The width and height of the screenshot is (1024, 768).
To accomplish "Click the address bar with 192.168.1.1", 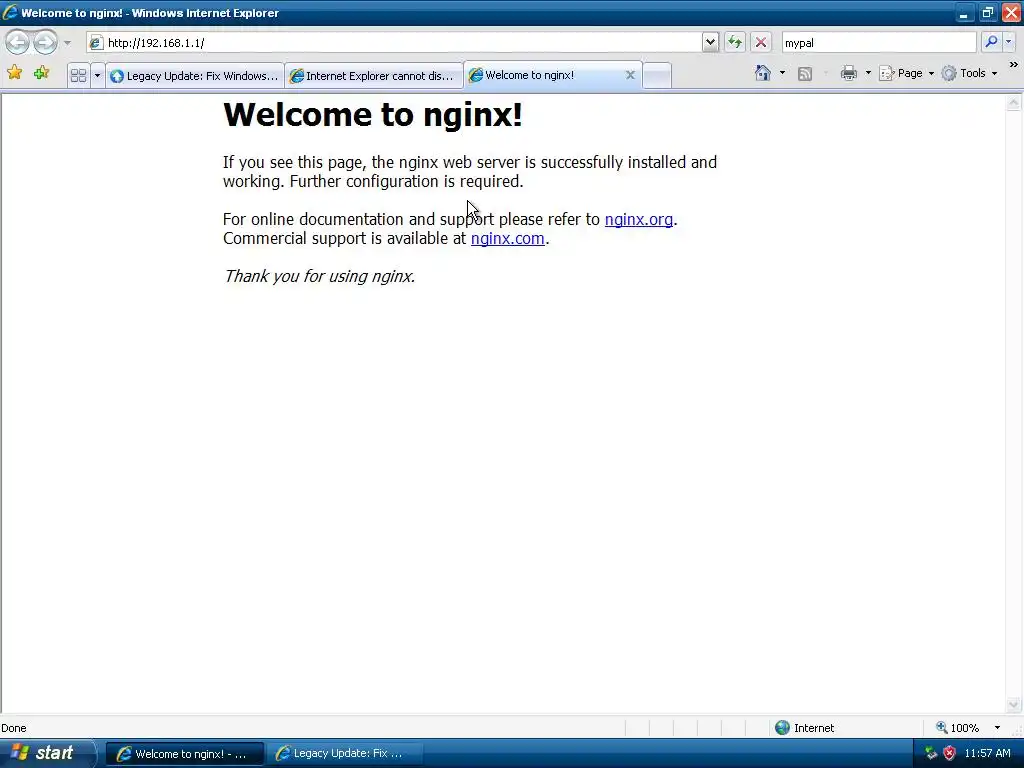I will (394, 42).
